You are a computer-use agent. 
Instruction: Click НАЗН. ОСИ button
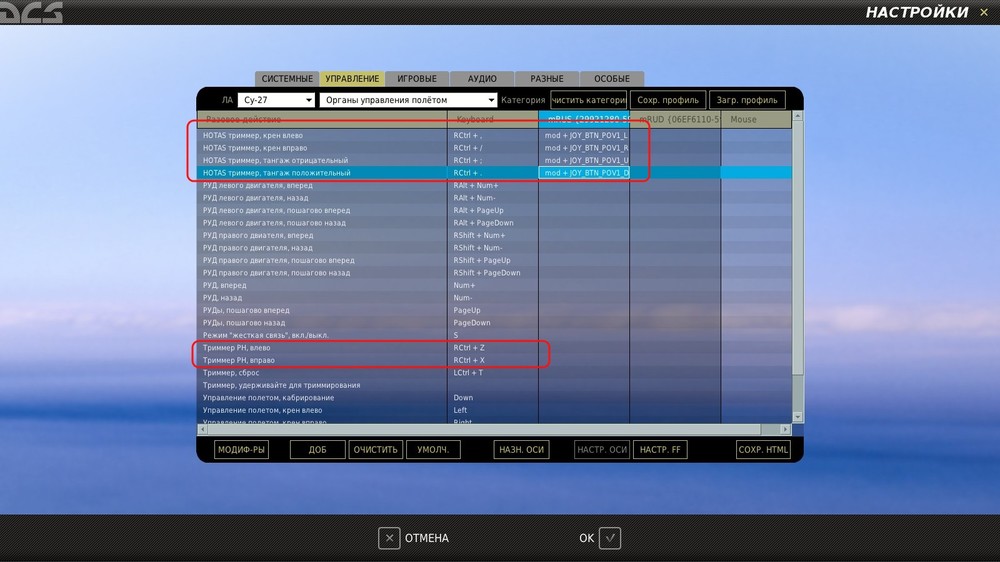[521, 450]
